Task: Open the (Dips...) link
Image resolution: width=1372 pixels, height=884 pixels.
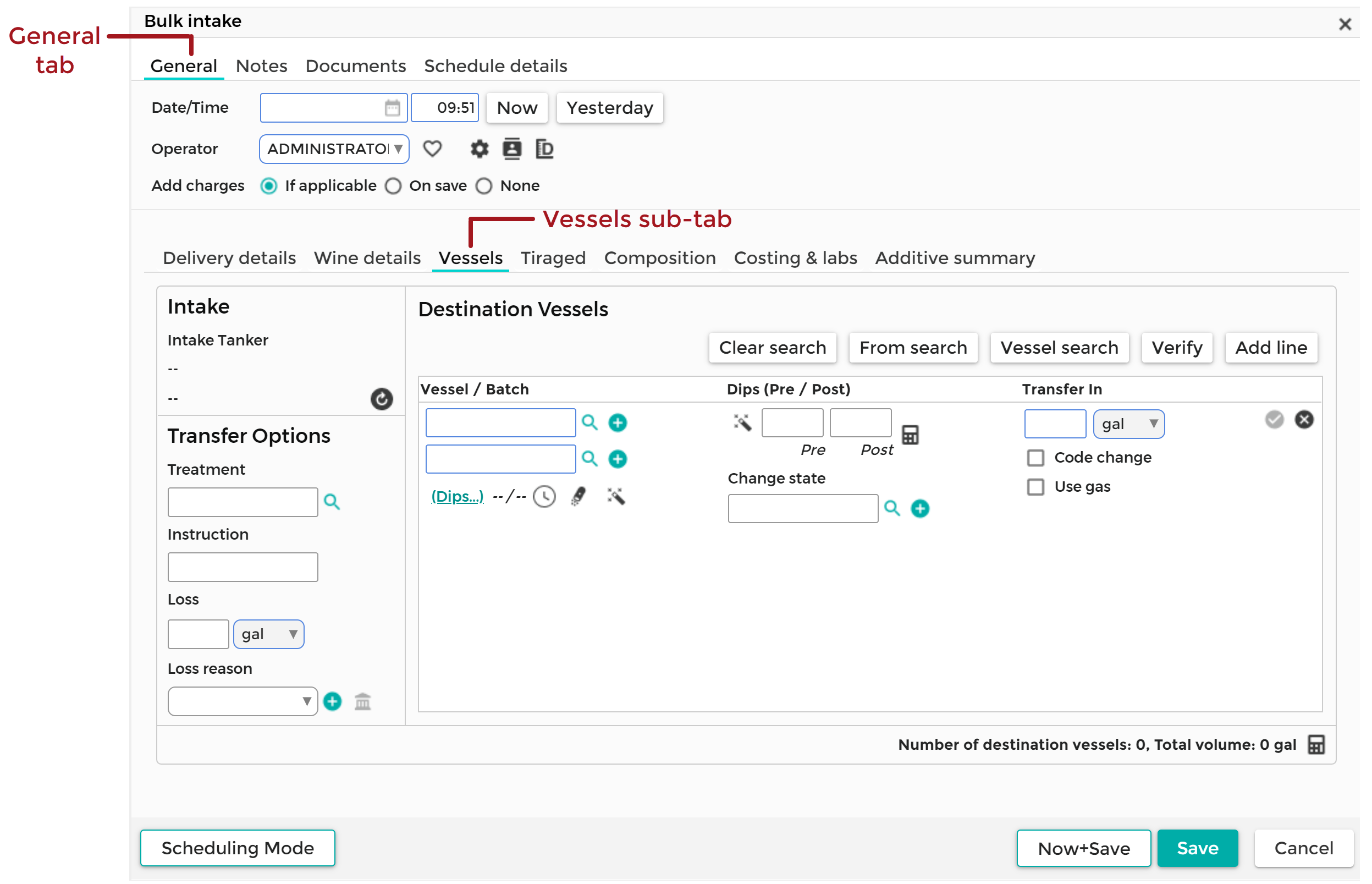Action: tap(458, 496)
